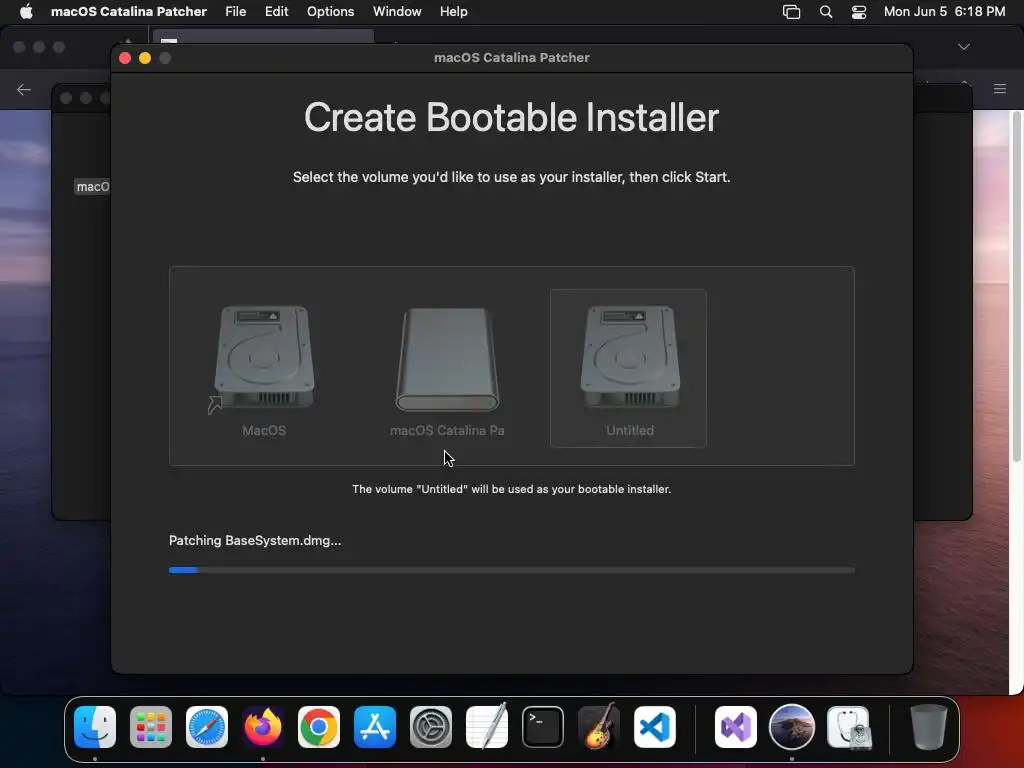
Task: Open Spotlight search in menu bar
Action: 826,12
